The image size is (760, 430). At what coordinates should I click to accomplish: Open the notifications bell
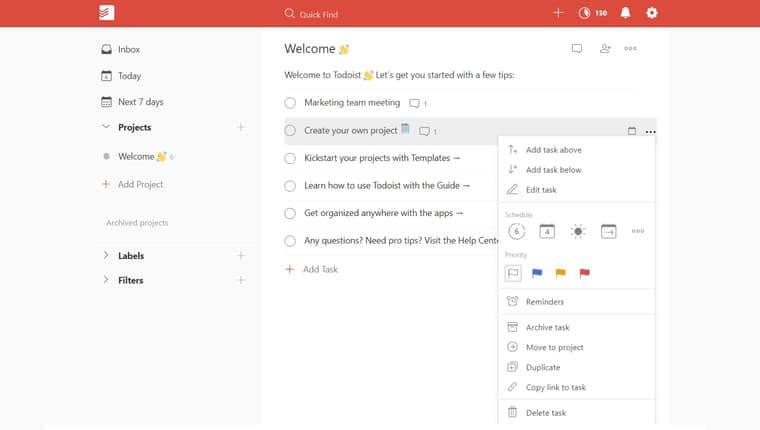[626, 13]
